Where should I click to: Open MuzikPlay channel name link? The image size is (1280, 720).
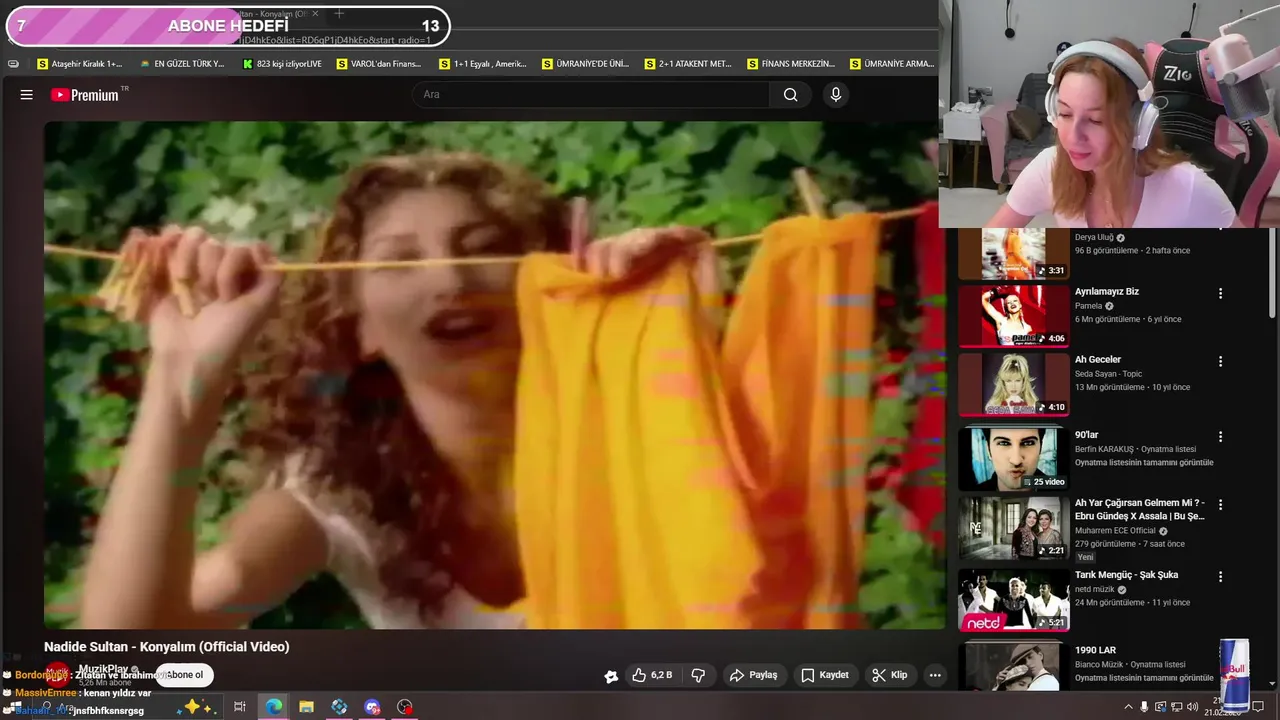coord(103,669)
